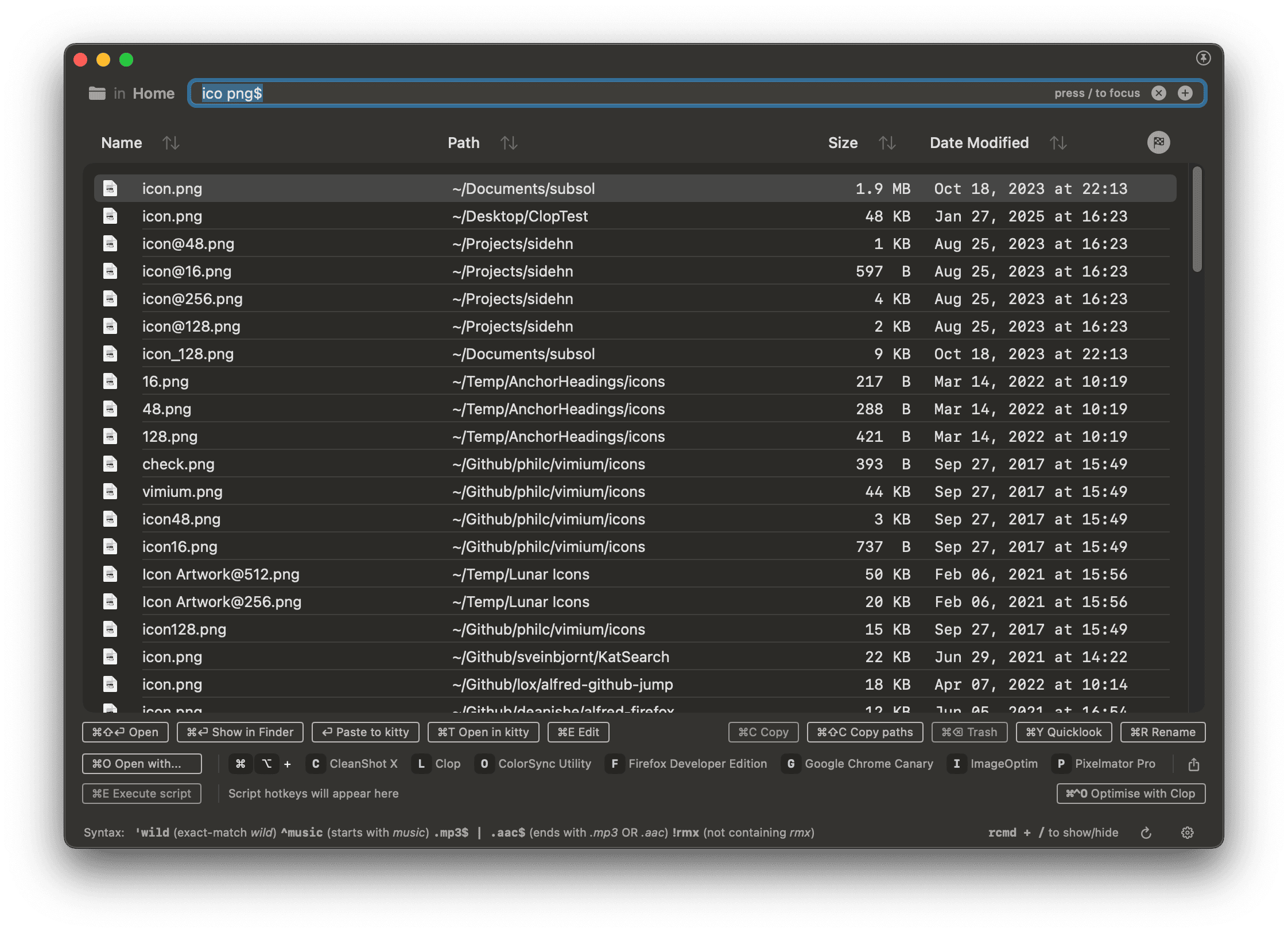
Task: Reveal the file using 'Show in Finder'
Action: point(239,732)
